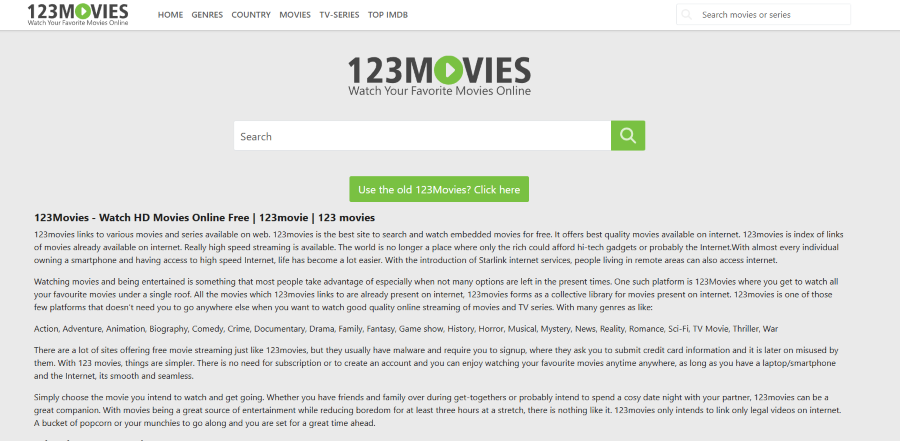Click the magnifier icon in header search
Image resolution: width=900 pixels, height=441 pixels.
[686, 15]
